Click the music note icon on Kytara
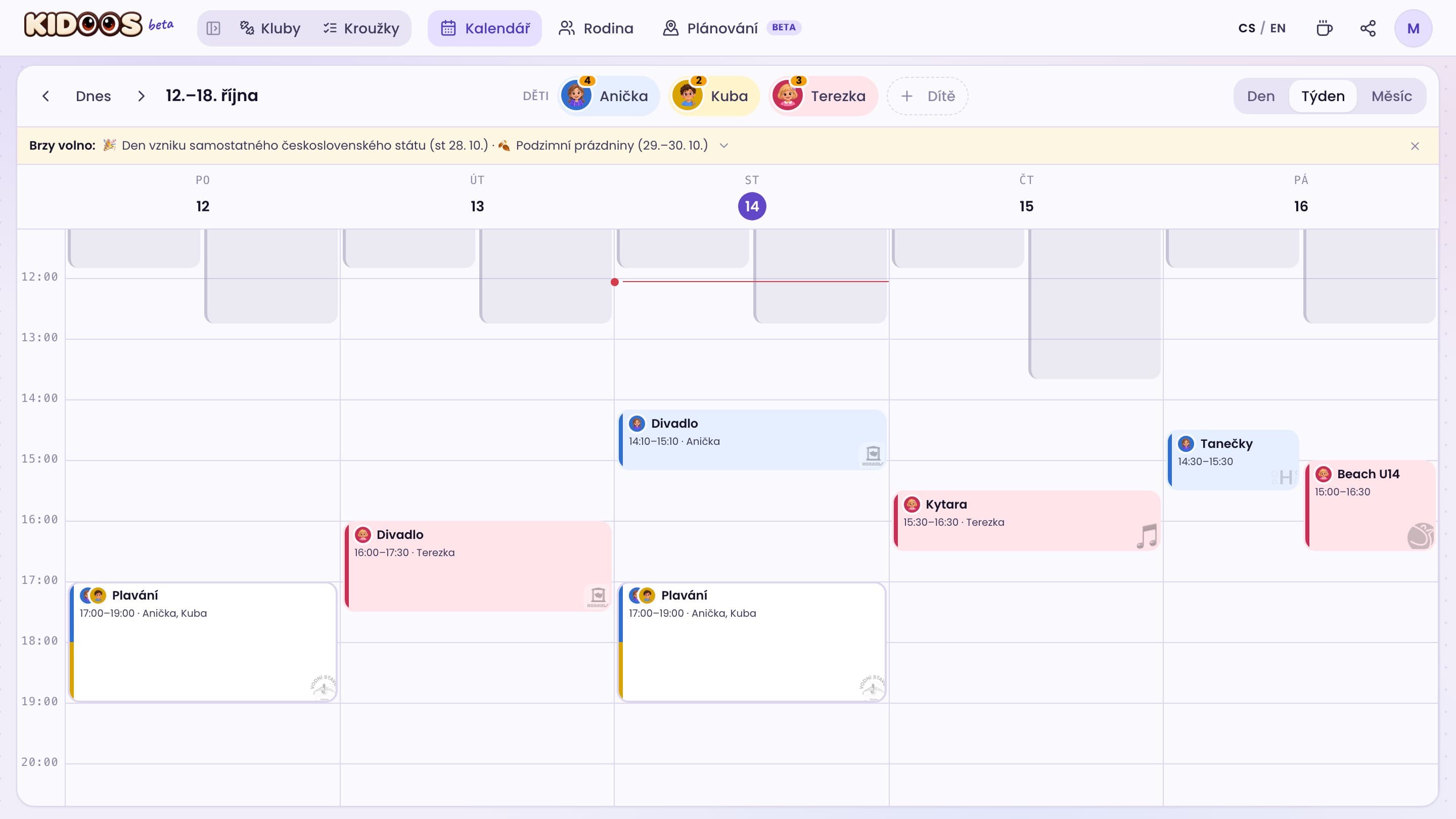 [x=1147, y=536]
